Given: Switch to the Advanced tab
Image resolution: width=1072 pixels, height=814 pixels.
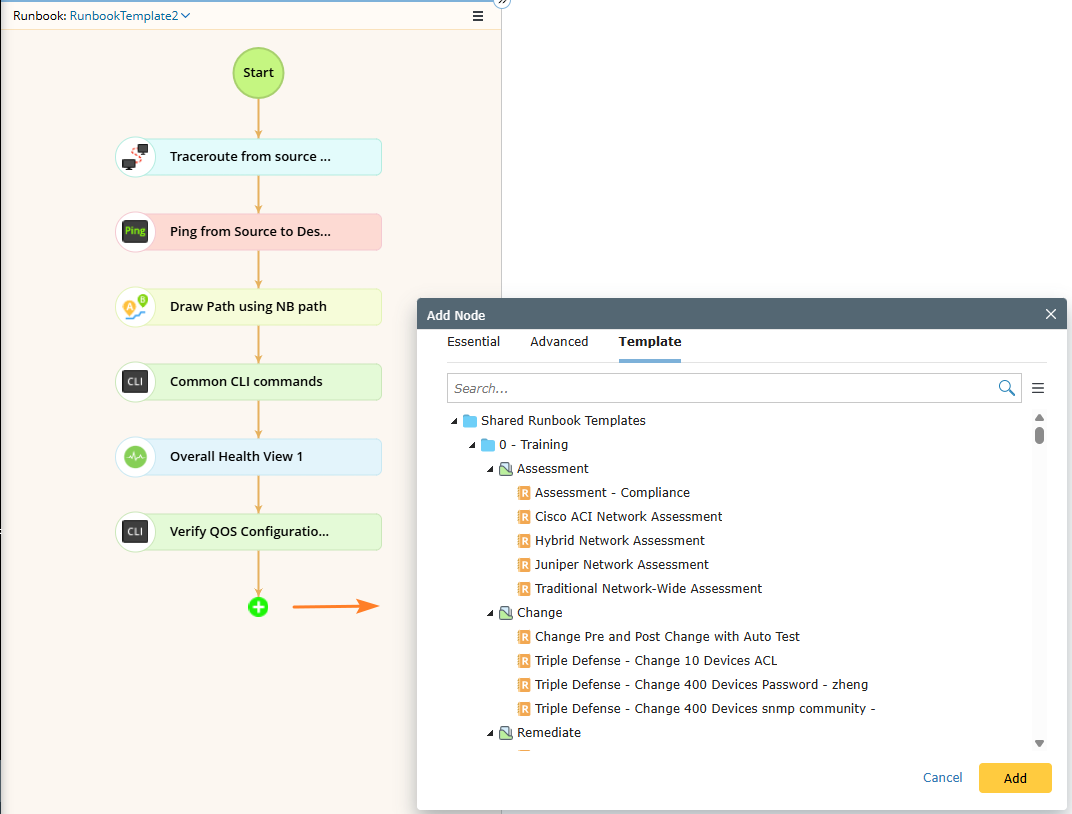Looking at the screenshot, I should pyautogui.click(x=559, y=342).
